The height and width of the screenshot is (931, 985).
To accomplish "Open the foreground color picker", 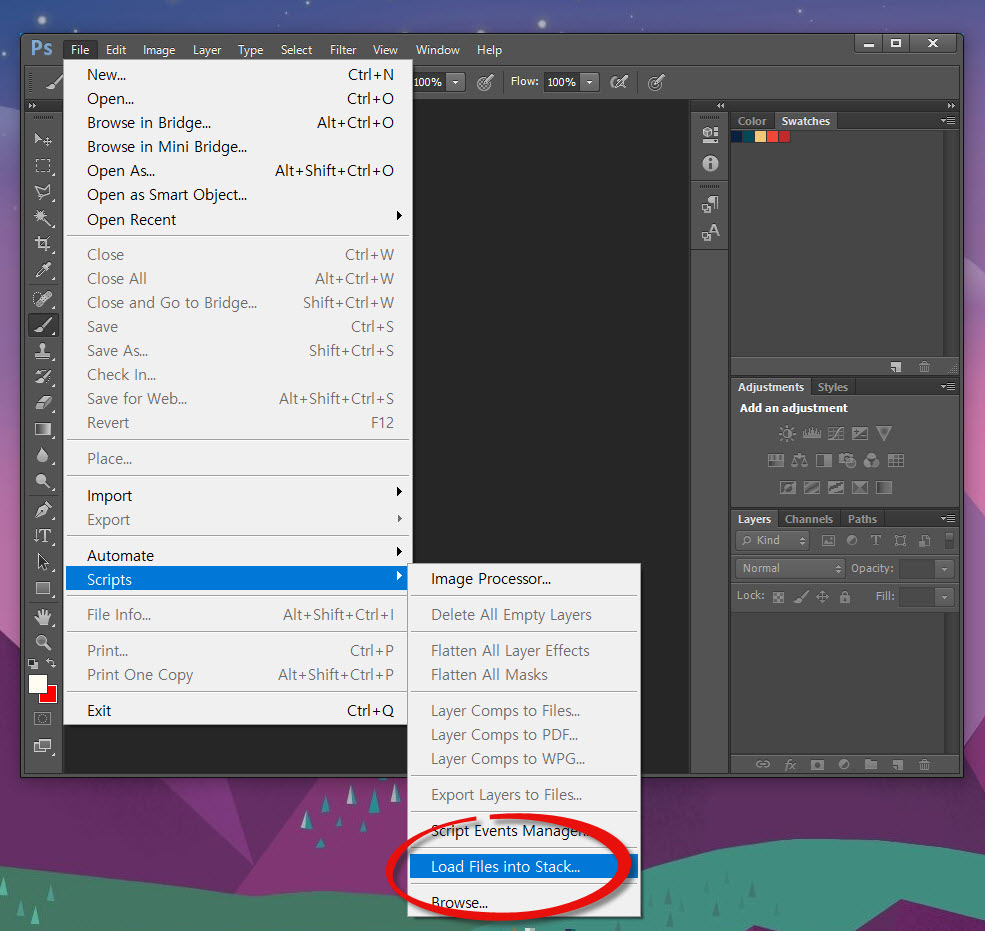I will (x=36, y=683).
